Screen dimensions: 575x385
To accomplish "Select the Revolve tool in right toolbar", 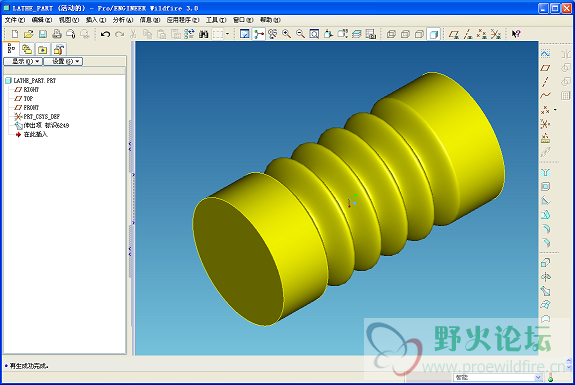I will tap(546, 277).
